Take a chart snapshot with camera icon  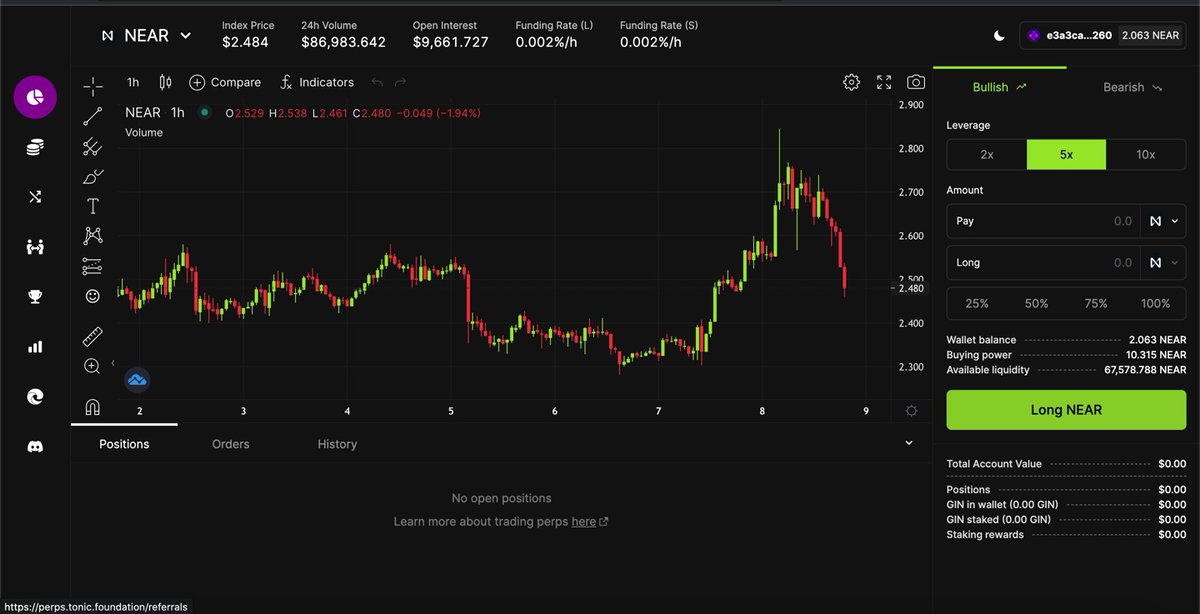click(916, 82)
